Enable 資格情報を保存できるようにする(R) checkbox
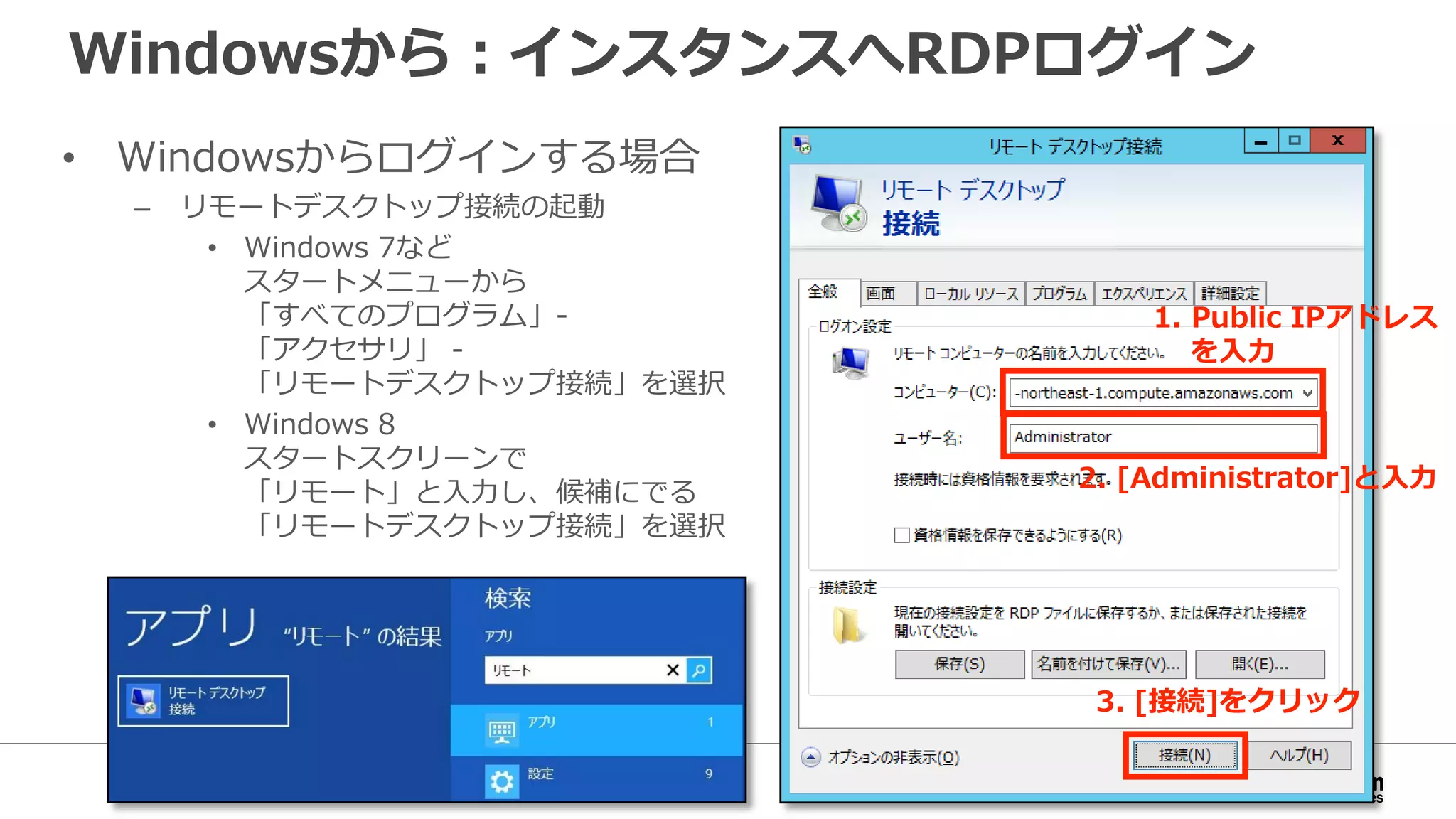 point(901,535)
